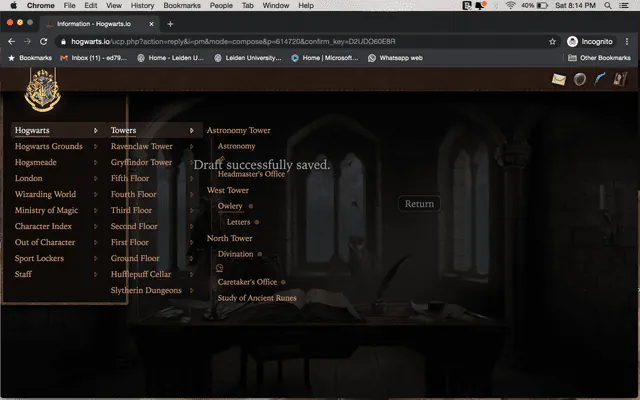Open the messages envelope icon
The image size is (640, 400).
559,79
